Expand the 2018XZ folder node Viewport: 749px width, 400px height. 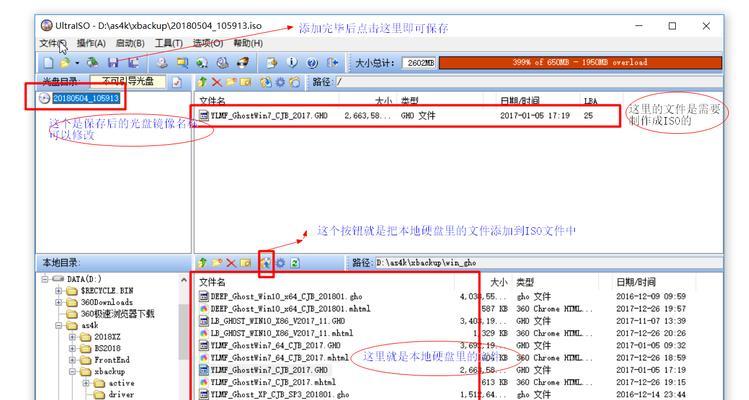tap(73, 337)
